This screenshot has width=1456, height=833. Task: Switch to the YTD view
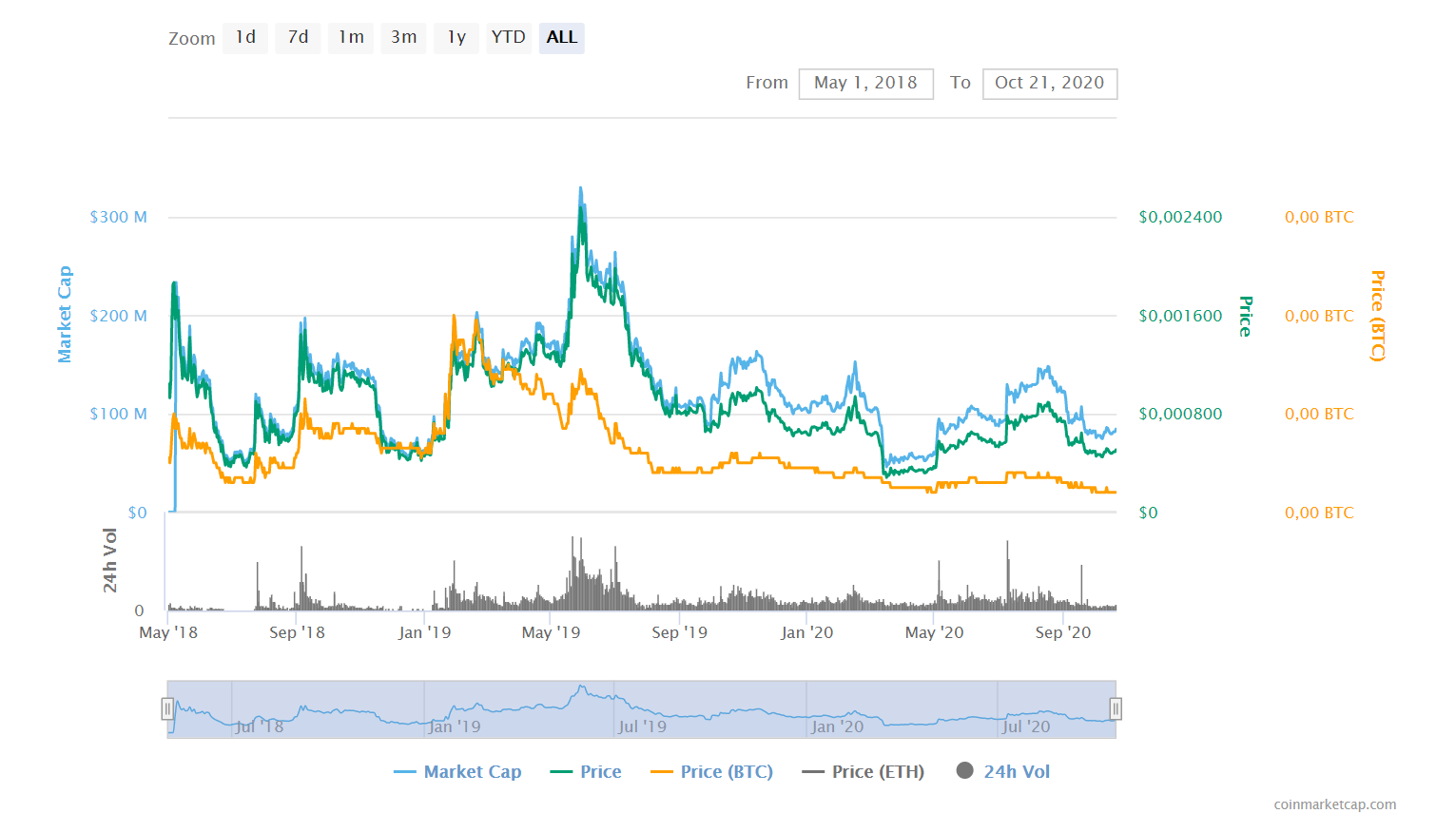point(509,37)
